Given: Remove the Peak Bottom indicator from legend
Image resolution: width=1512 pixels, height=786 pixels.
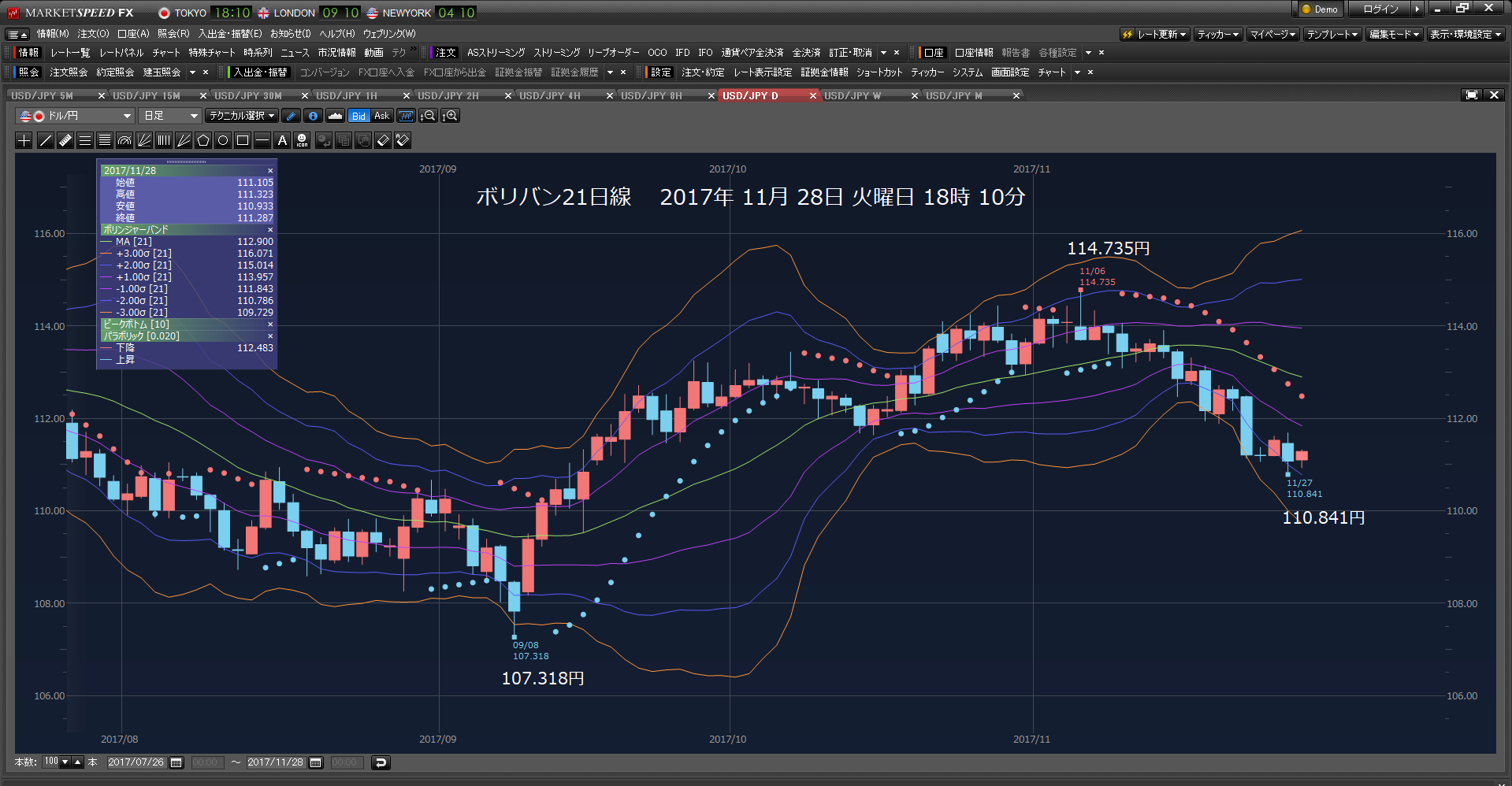Looking at the screenshot, I should (x=270, y=324).
